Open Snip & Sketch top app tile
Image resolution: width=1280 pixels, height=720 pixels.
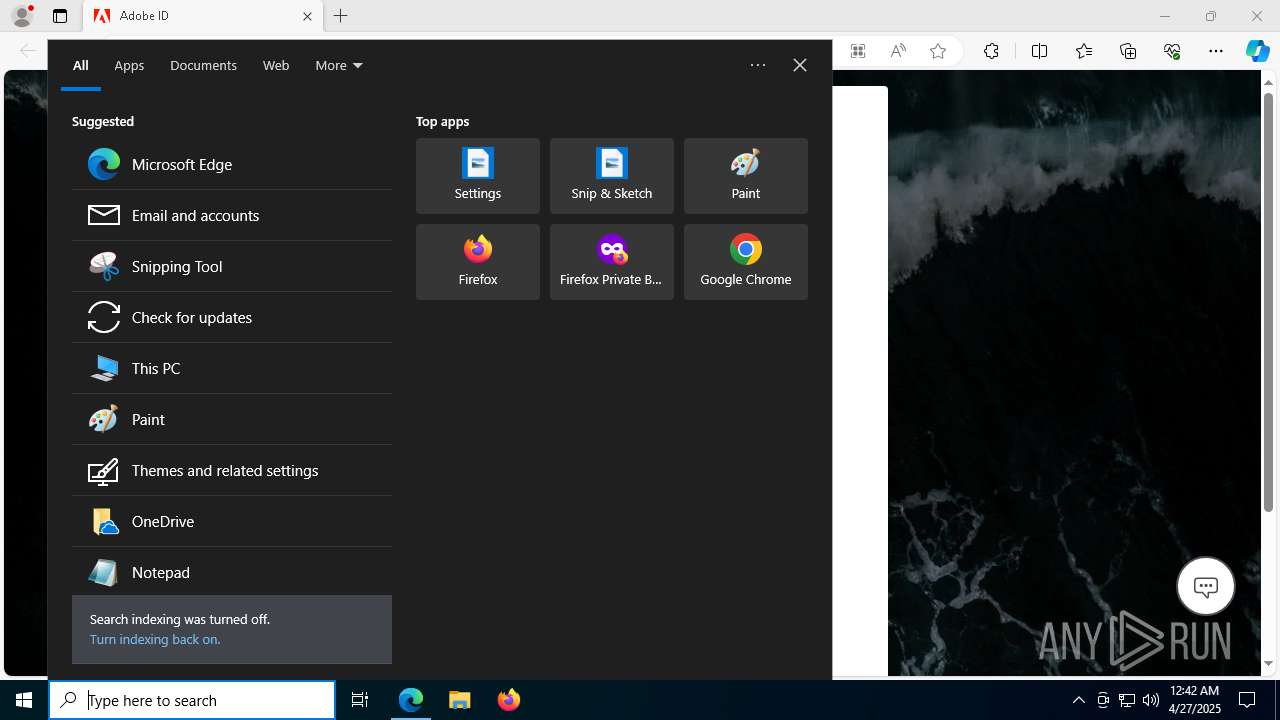612,176
